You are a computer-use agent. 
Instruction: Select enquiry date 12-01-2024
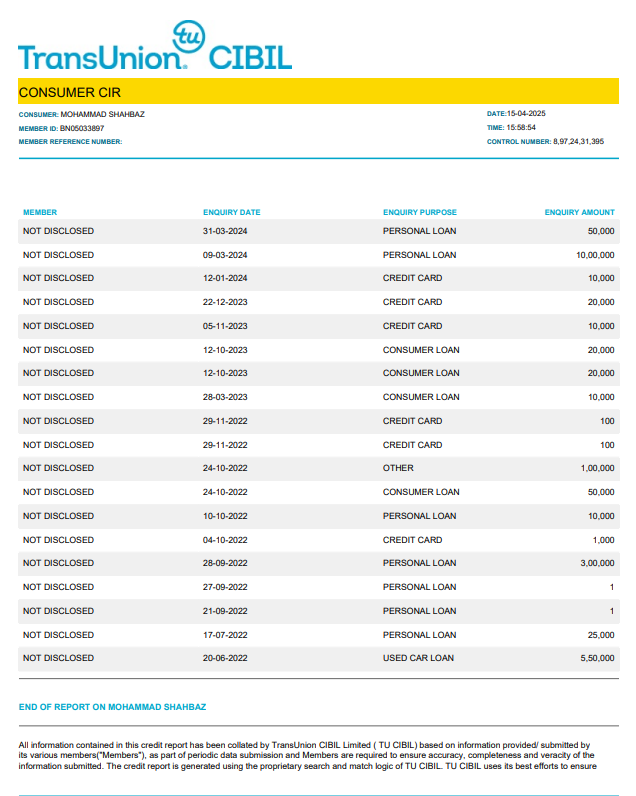pyautogui.click(x=225, y=278)
